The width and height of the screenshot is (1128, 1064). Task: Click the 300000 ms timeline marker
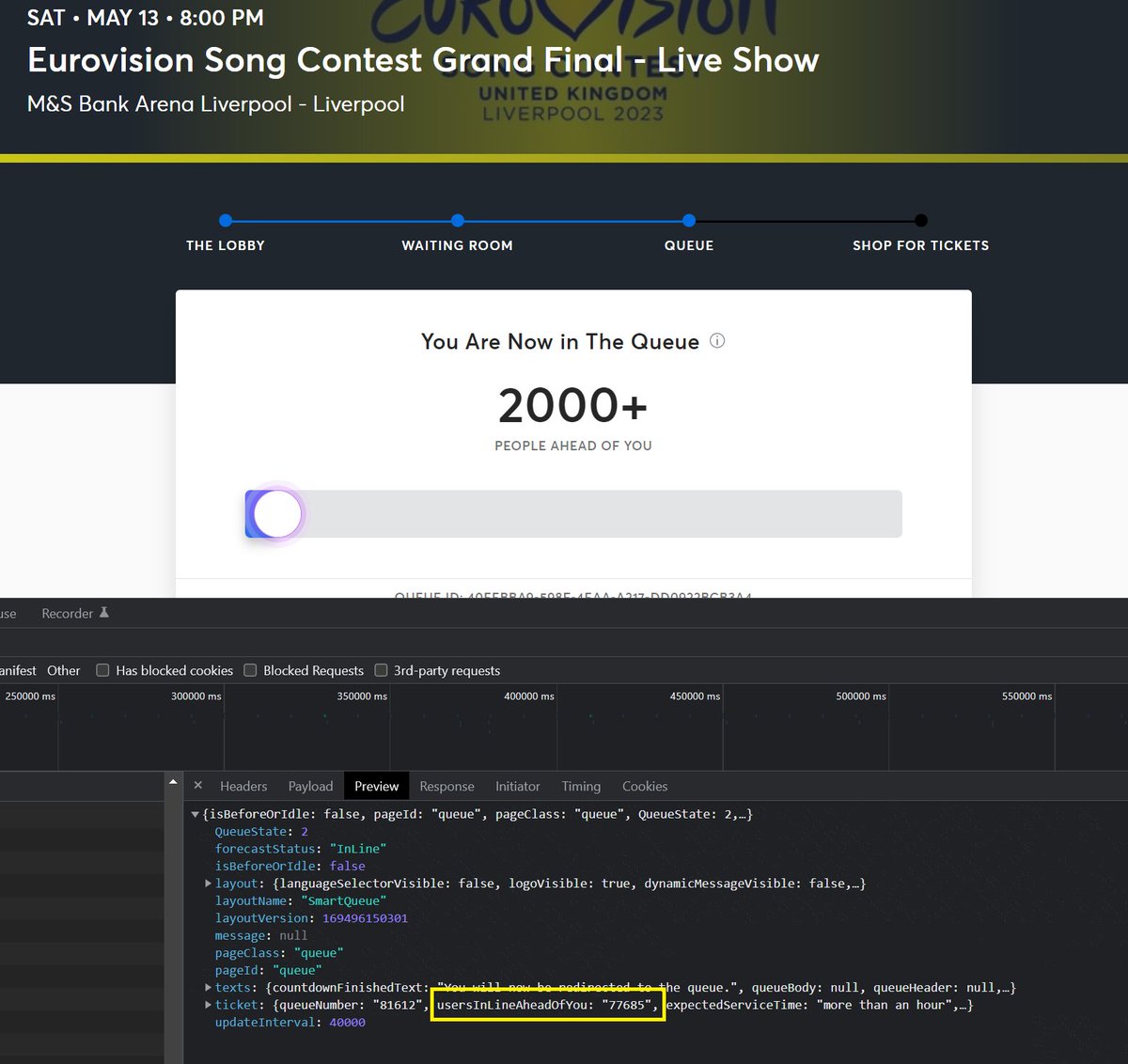click(196, 696)
